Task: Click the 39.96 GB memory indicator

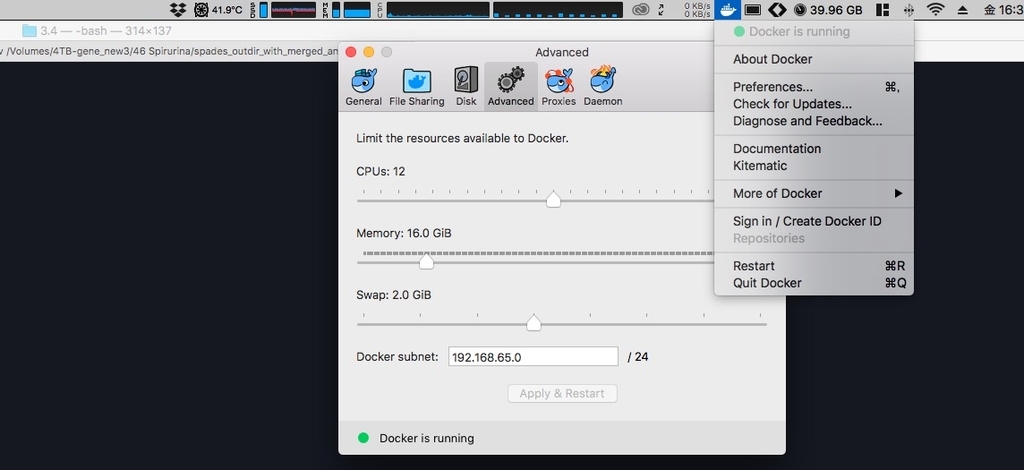Action: point(828,10)
